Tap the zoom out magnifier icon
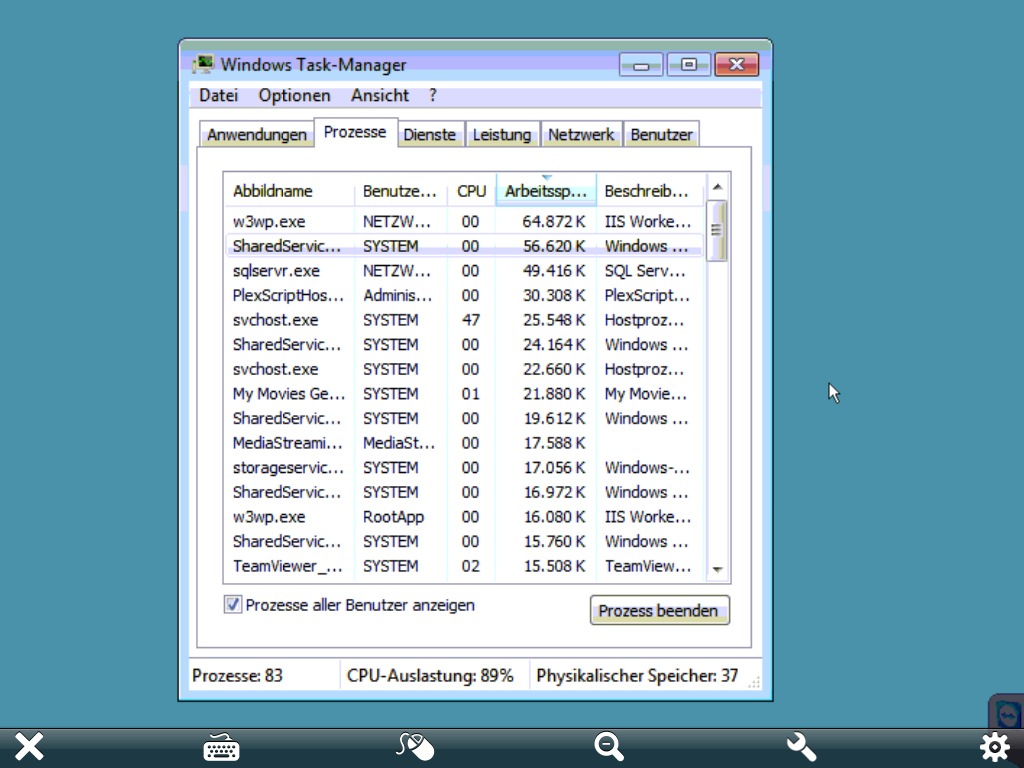 (609, 746)
